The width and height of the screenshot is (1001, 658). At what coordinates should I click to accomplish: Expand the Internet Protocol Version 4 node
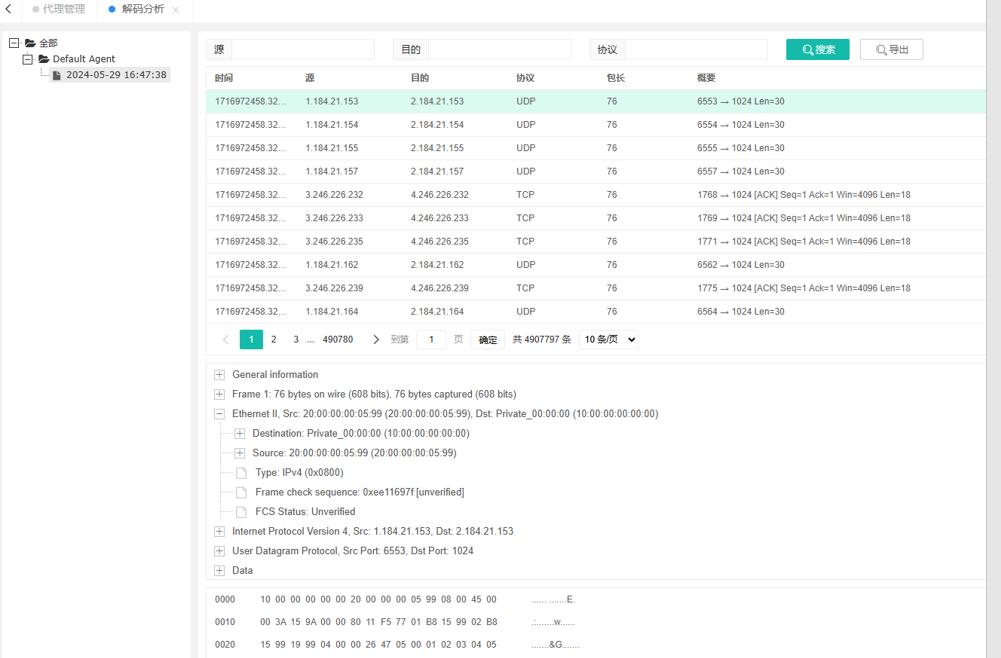(220, 532)
